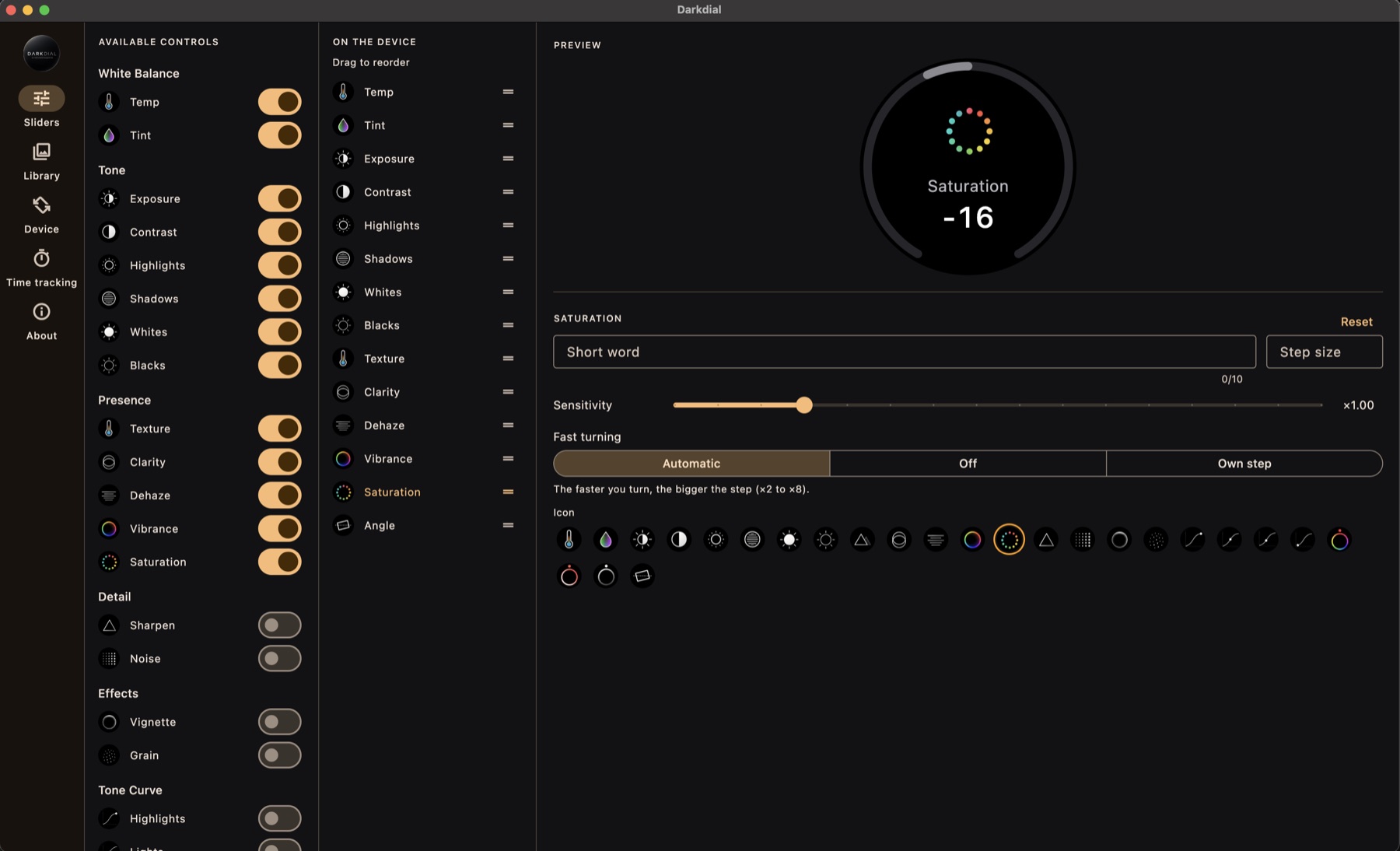This screenshot has height=851, width=1400.
Task: Open the Time tracking section
Action: (x=41, y=268)
